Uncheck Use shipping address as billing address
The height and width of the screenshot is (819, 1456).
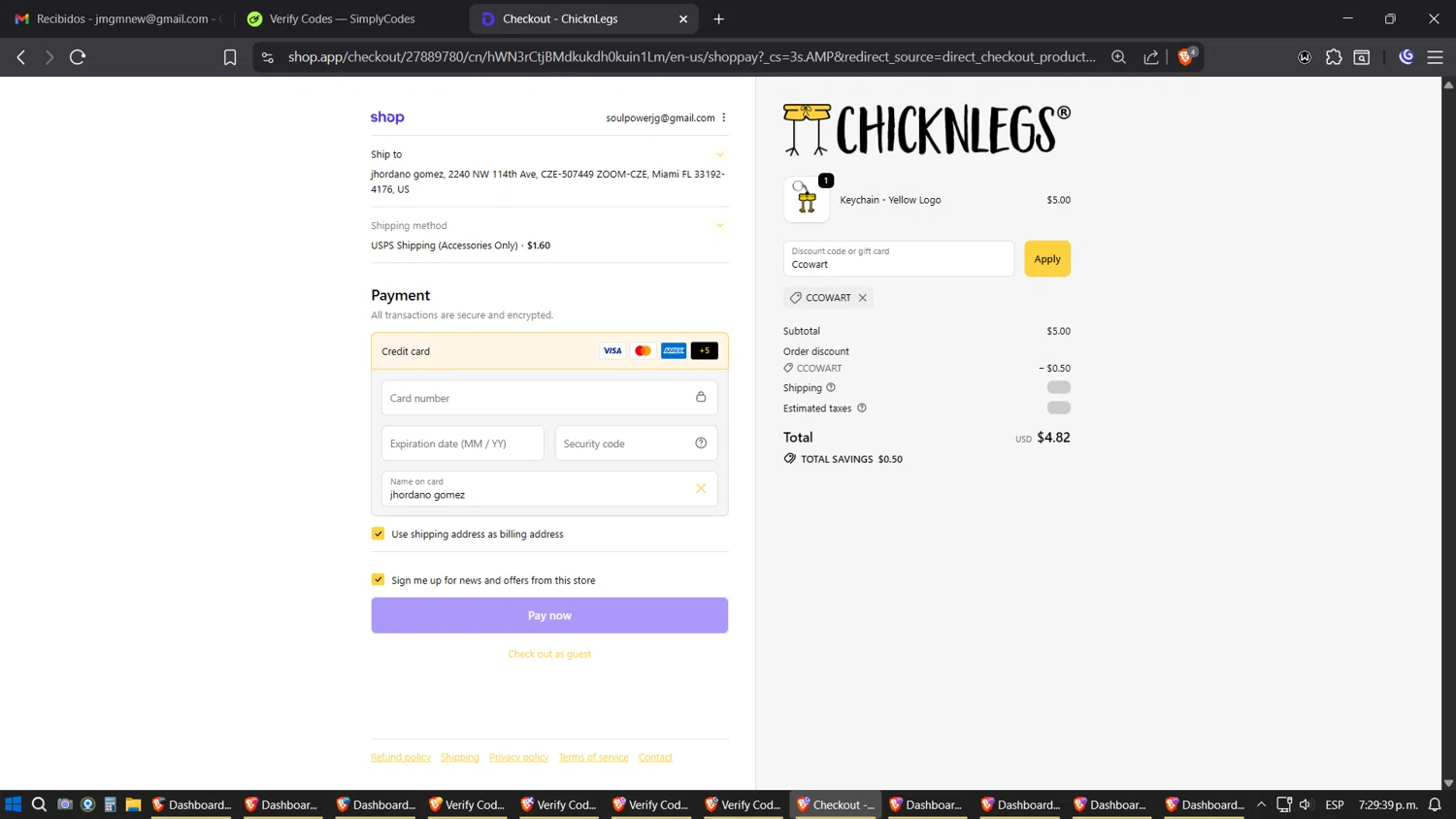pos(378,534)
